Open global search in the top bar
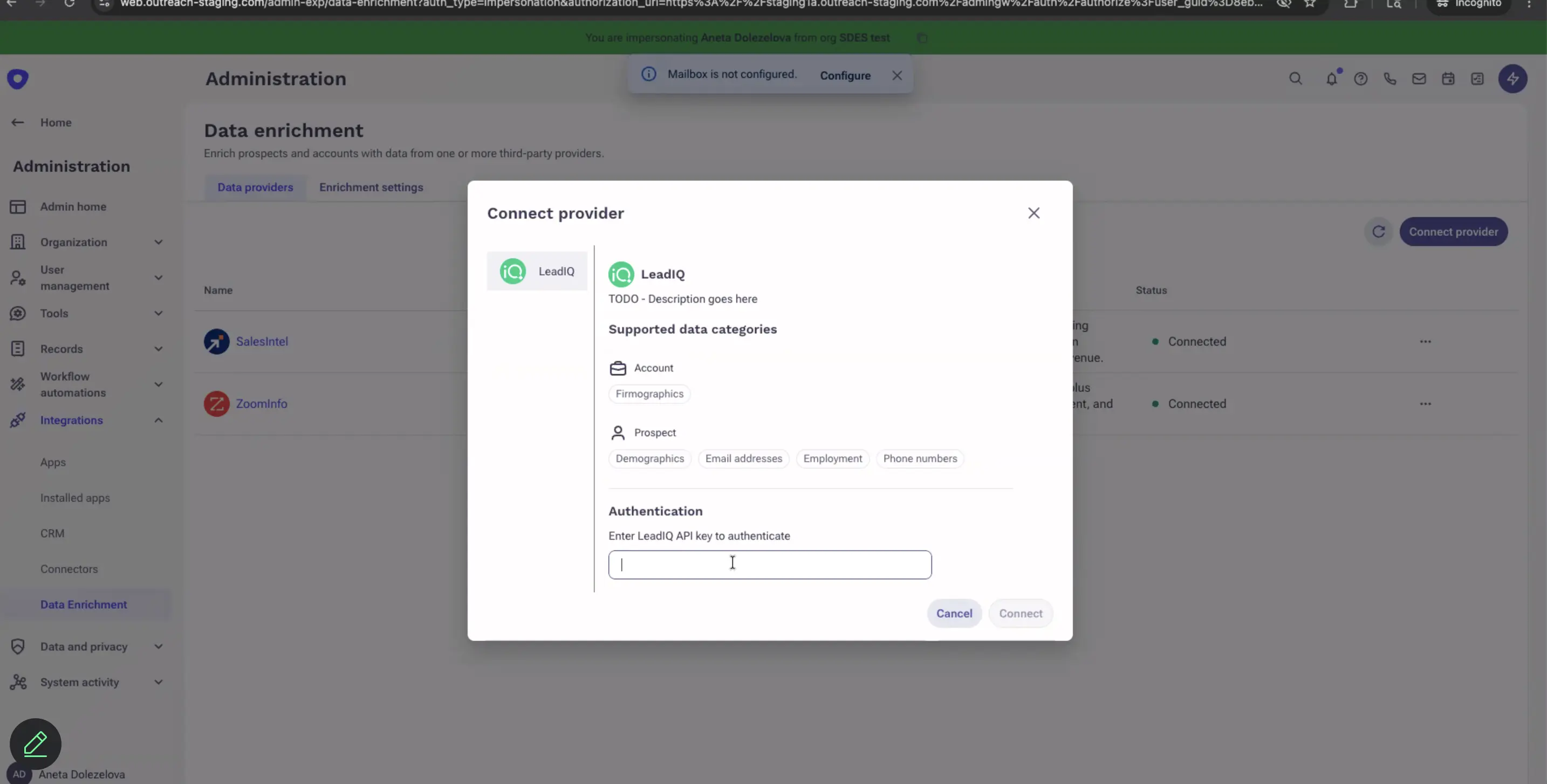The image size is (1547, 784). [1296, 79]
